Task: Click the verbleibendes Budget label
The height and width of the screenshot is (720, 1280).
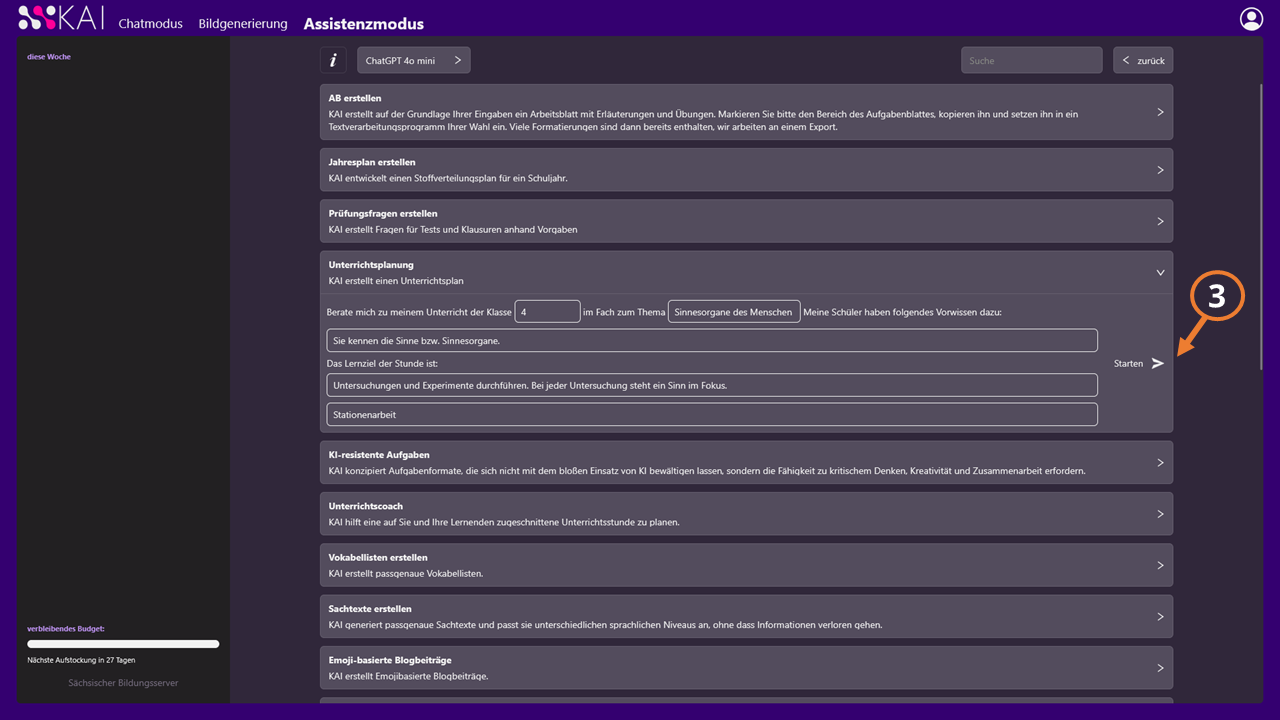Action: coord(66,629)
